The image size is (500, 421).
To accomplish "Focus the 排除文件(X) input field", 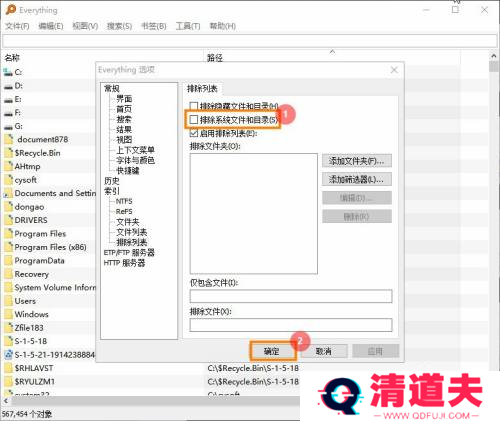I will (291, 325).
